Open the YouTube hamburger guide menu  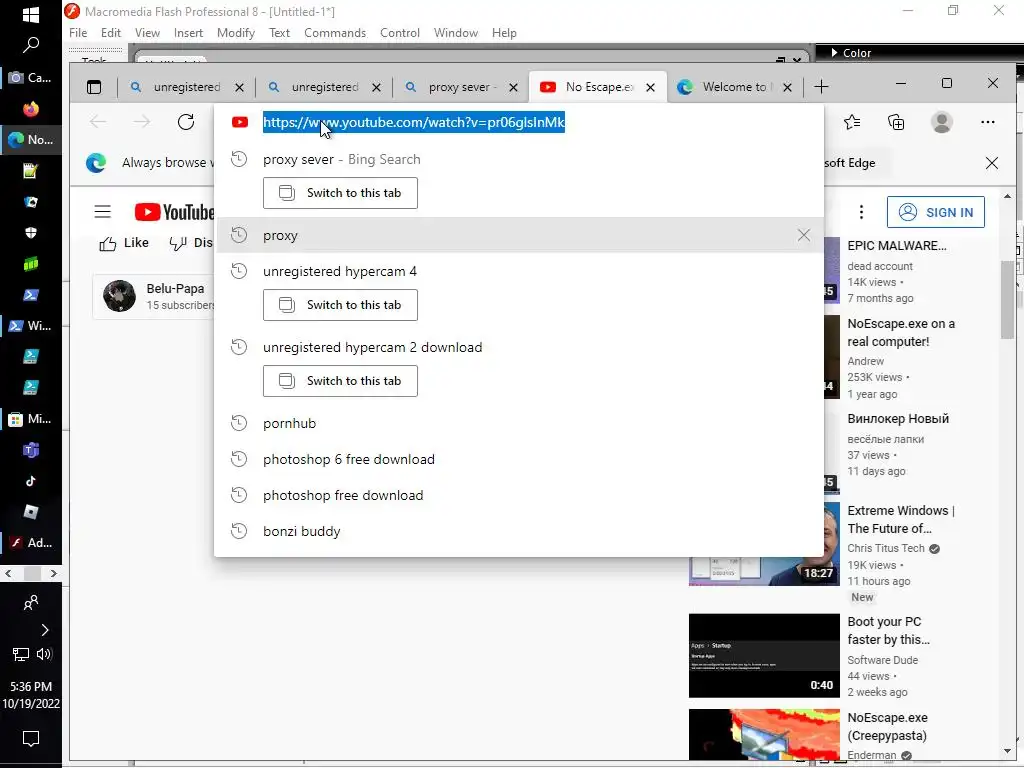pyautogui.click(x=103, y=212)
